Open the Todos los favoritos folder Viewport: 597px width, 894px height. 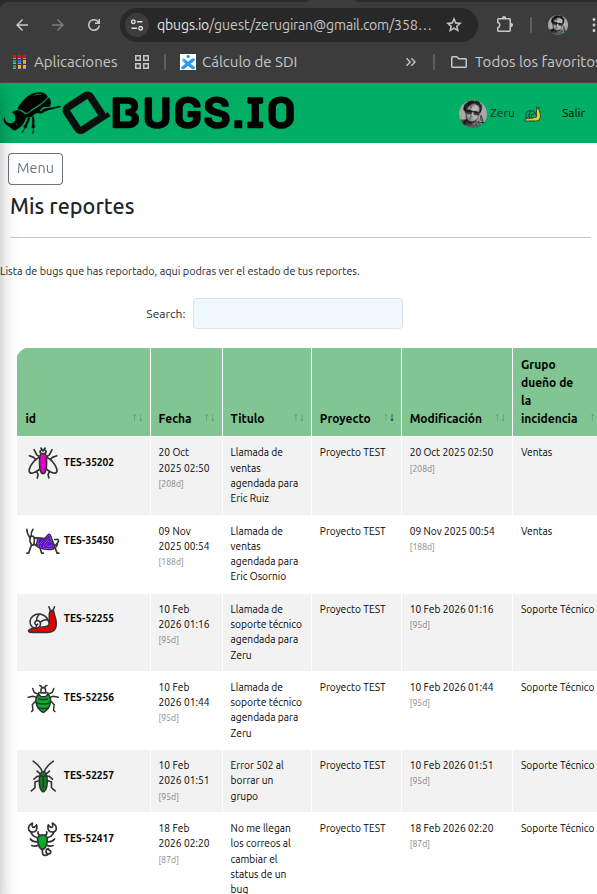click(x=523, y=62)
